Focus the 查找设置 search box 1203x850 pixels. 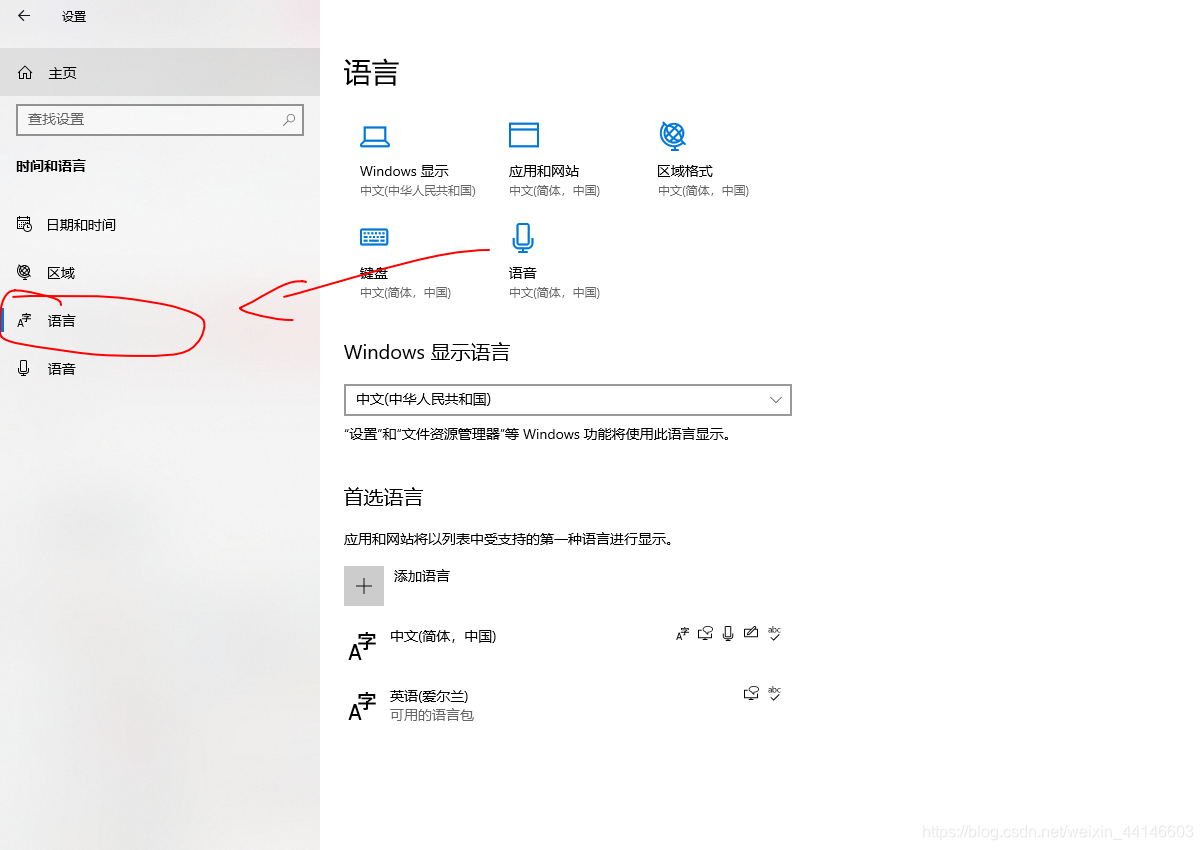(x=160, y=119)
